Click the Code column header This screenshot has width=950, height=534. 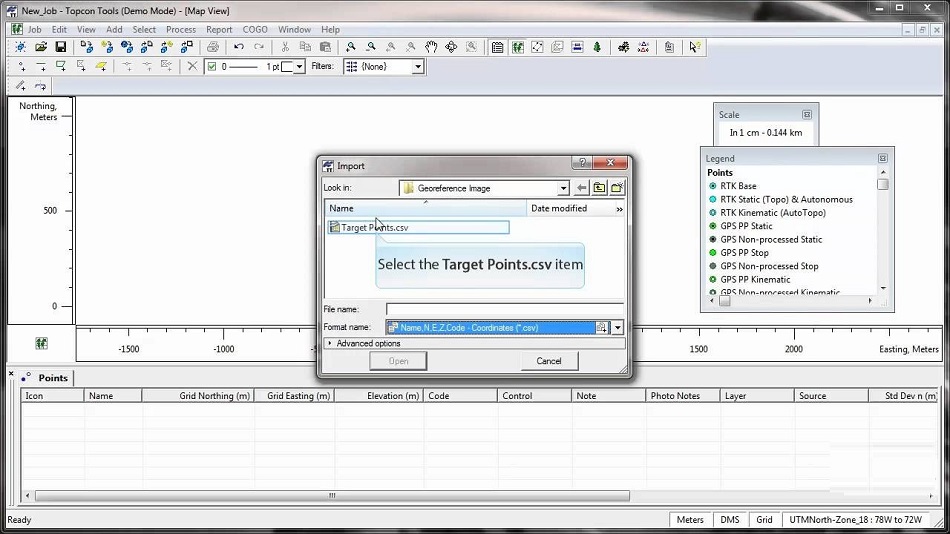(x=460, y=396)
